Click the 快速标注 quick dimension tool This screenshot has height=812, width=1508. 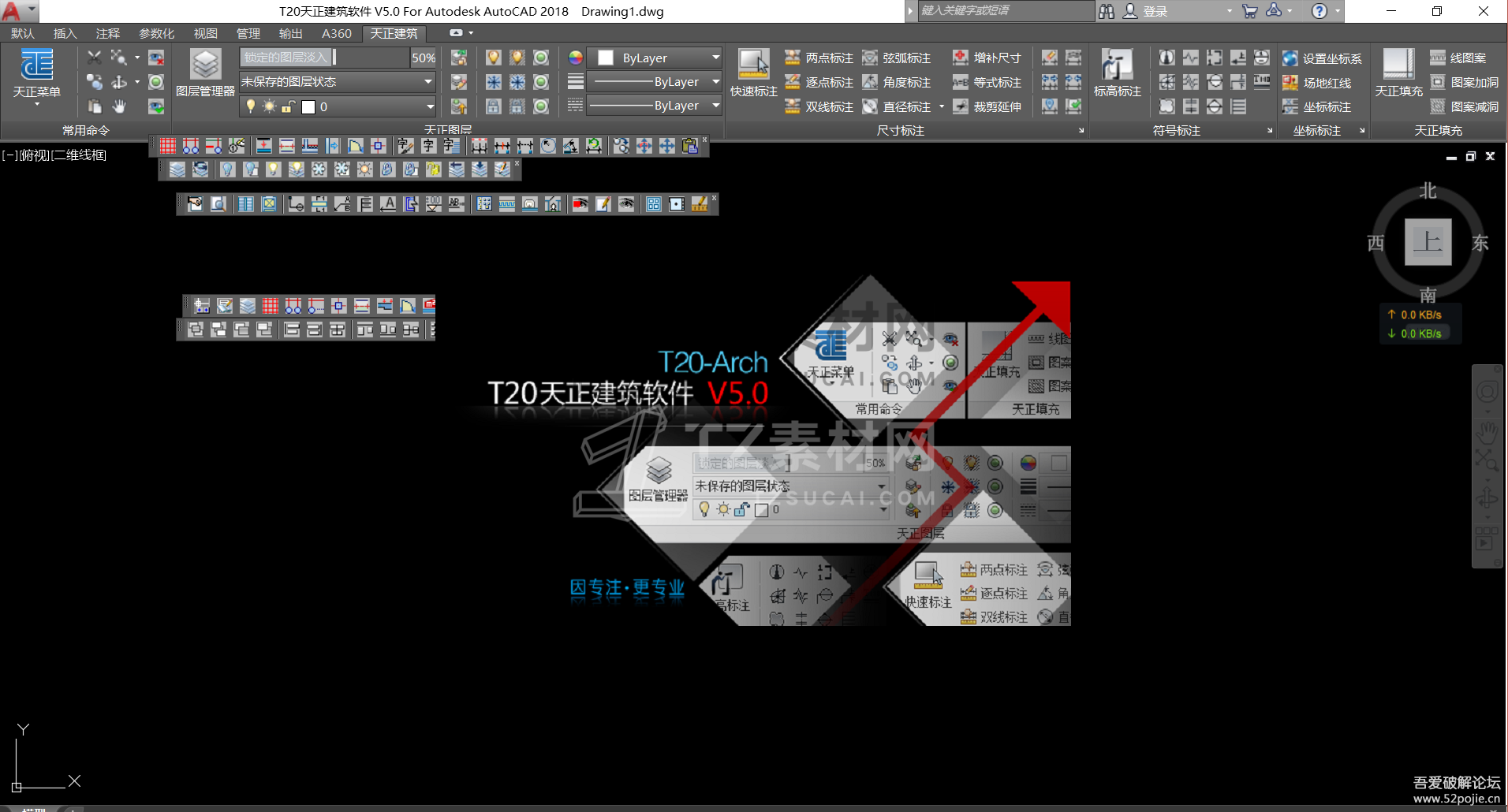pyautogui.click(x=753, y=73)
